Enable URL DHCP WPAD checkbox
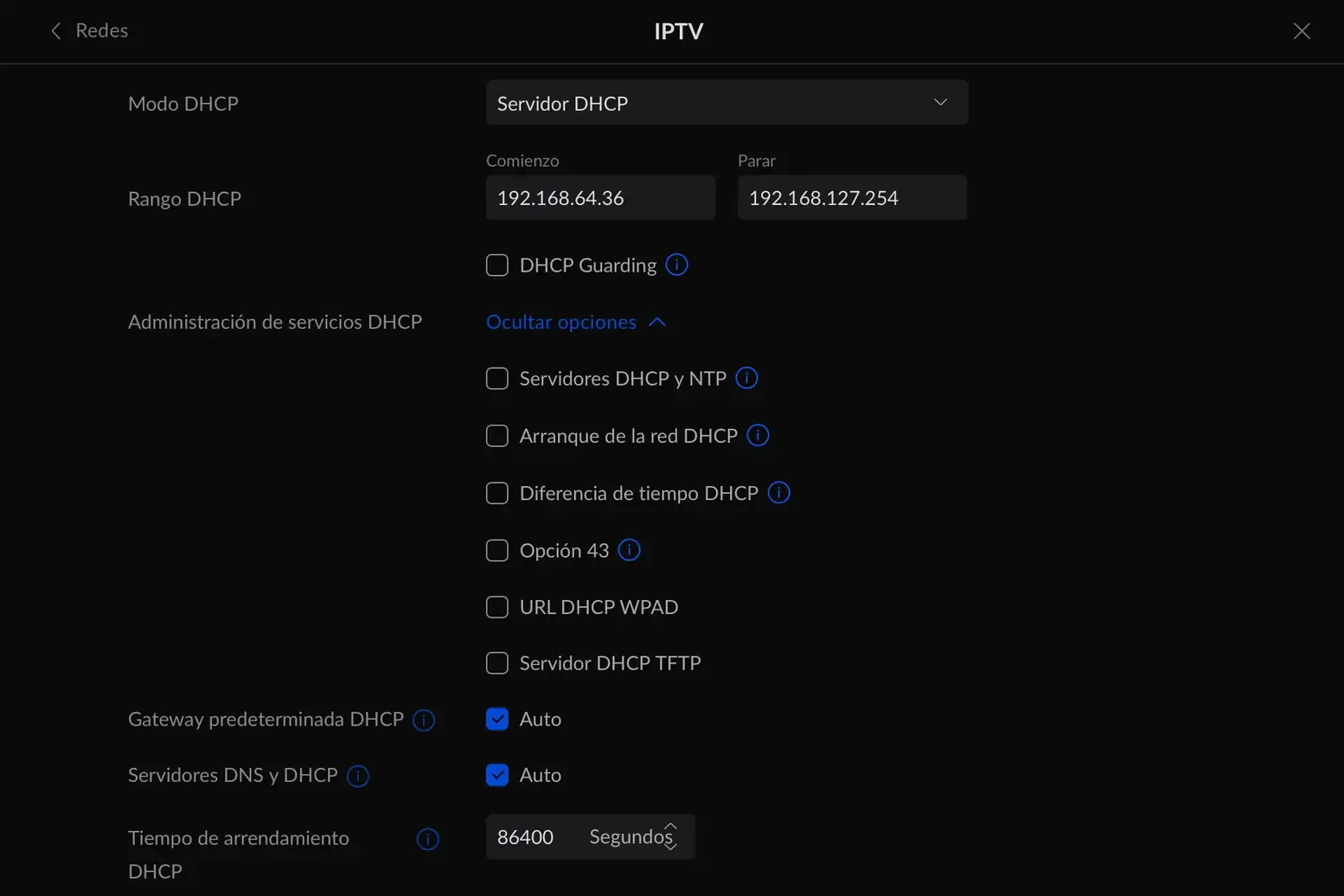 click(497, 607)
